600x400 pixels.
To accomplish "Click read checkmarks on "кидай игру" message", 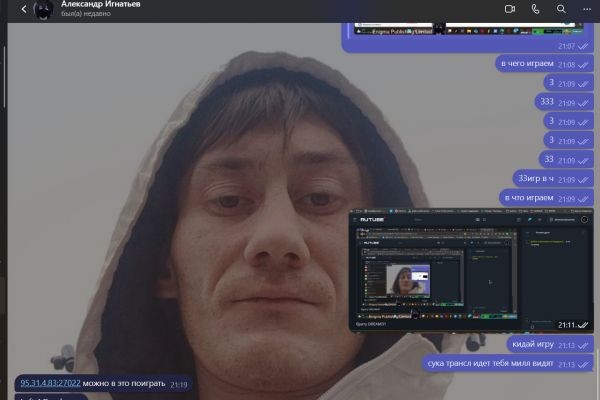I will [582, 346].
